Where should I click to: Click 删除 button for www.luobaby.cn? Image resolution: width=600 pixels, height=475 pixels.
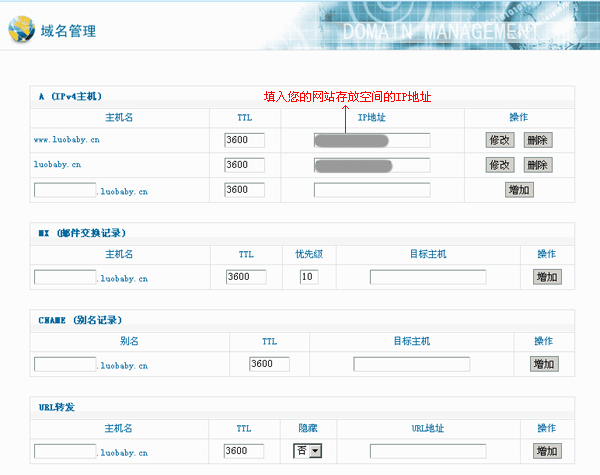coord(537,140)
